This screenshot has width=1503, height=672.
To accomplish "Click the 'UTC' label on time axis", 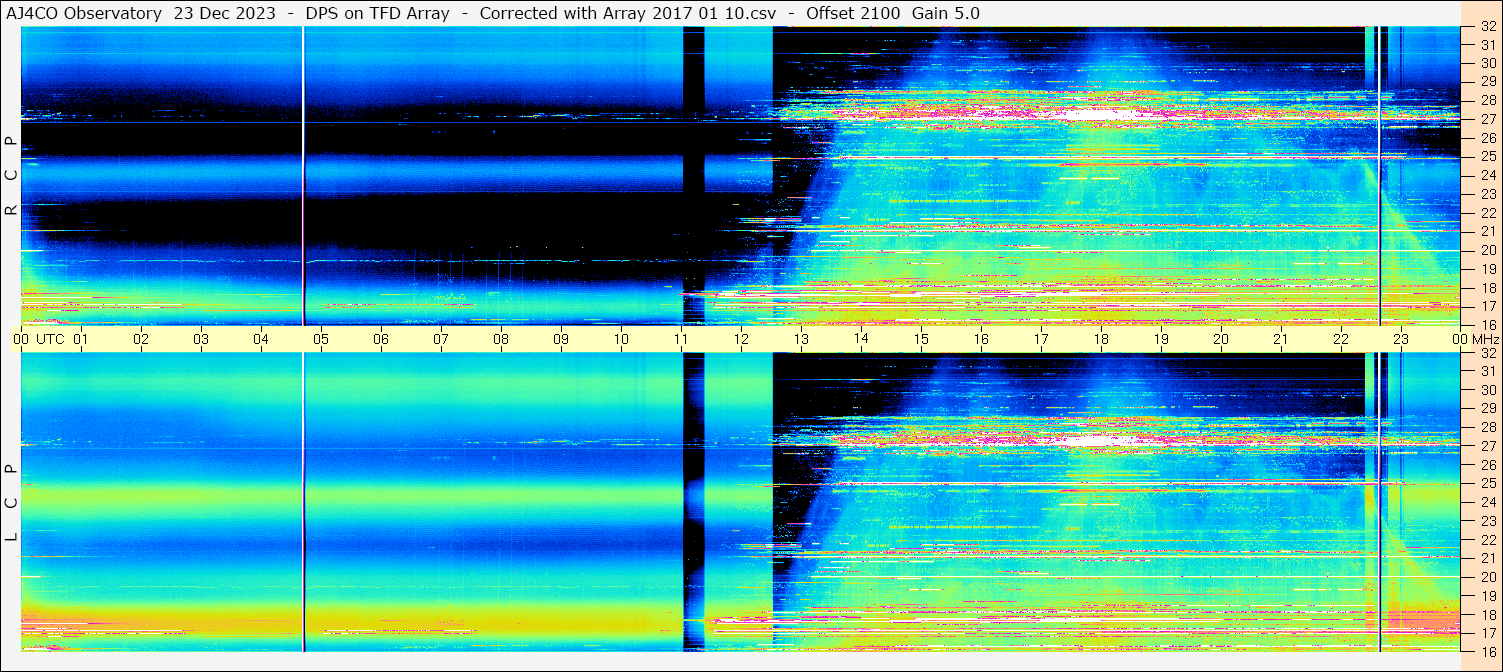I will [x=50, y=339].
